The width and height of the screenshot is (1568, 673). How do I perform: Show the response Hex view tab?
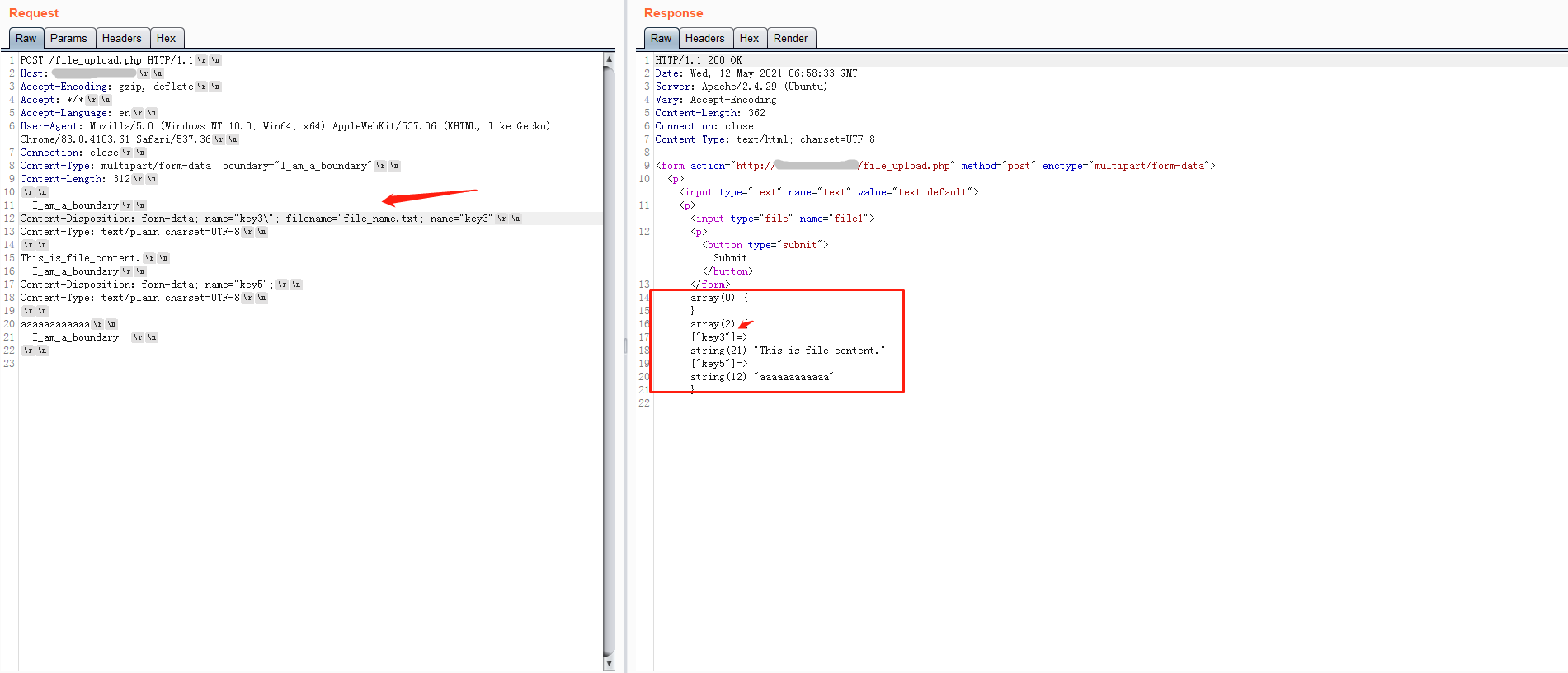pos(749,38)
